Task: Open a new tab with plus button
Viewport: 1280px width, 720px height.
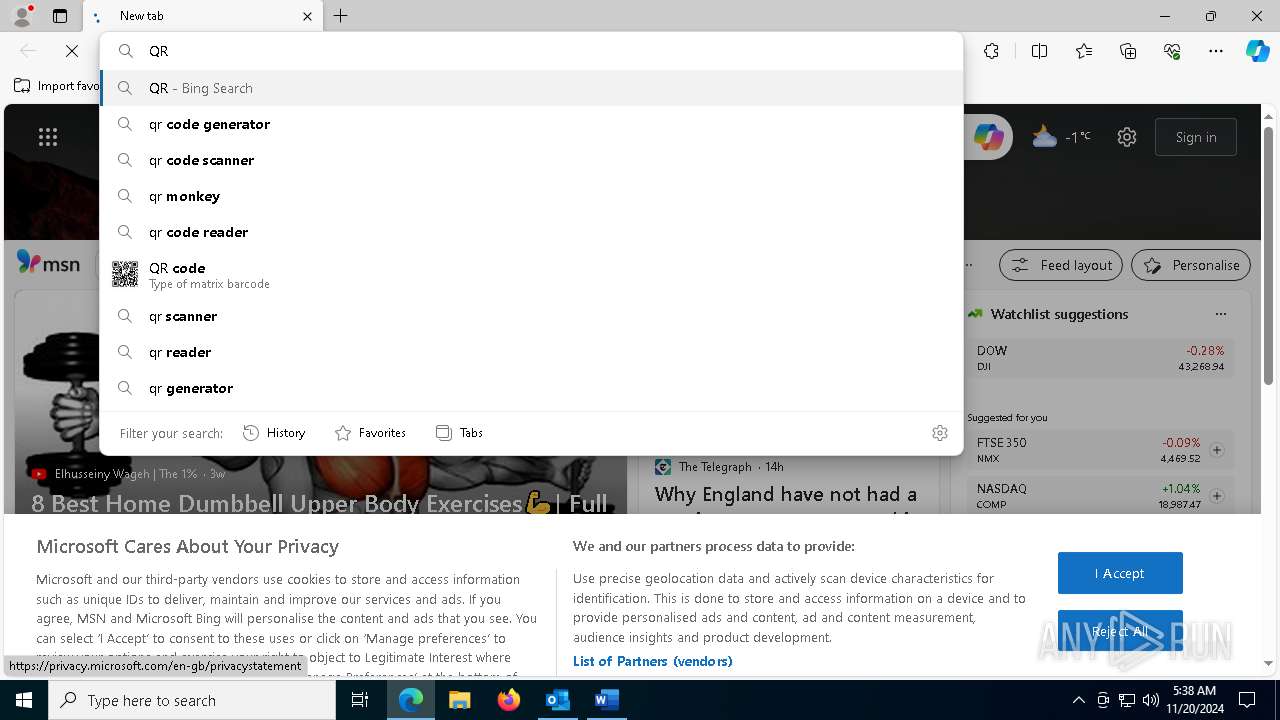Action: [x=341, y=16]
